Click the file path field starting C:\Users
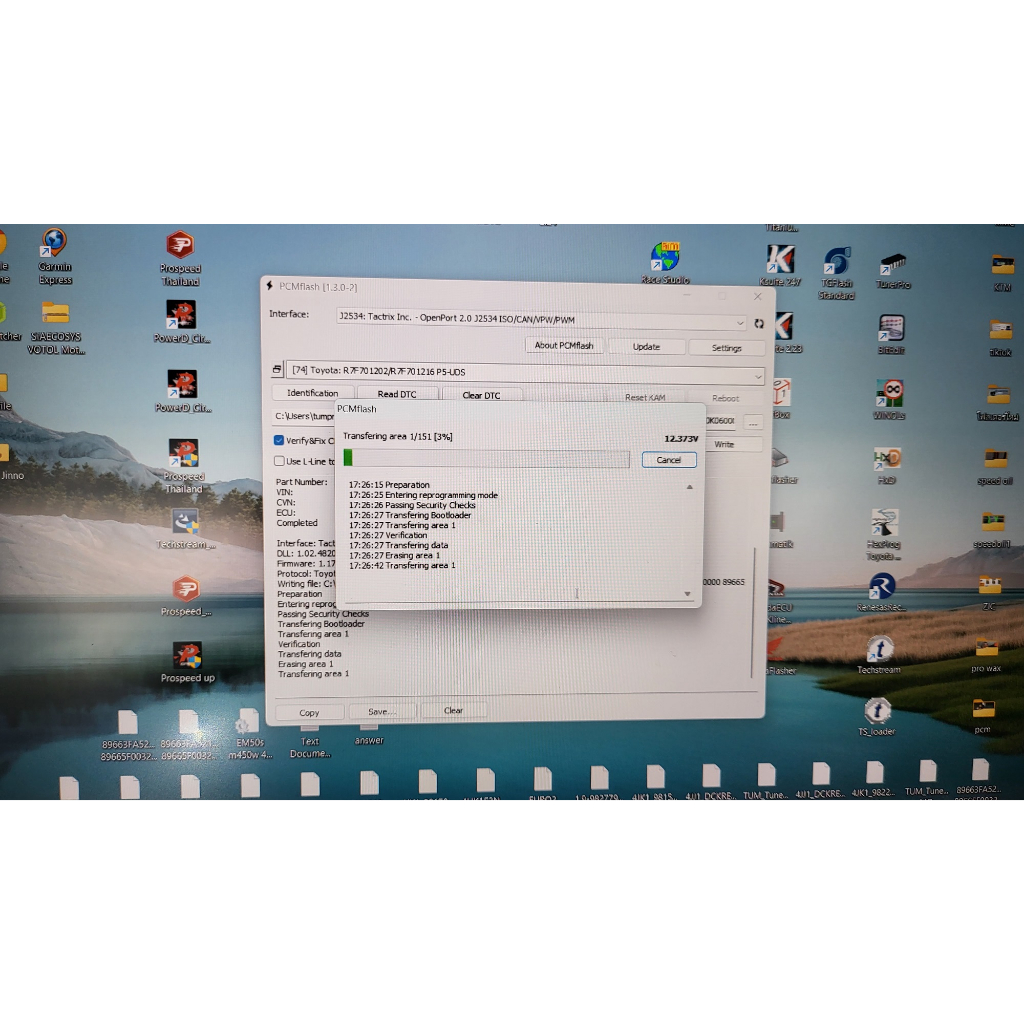Screen dimensions: 1024x1024 303,417
